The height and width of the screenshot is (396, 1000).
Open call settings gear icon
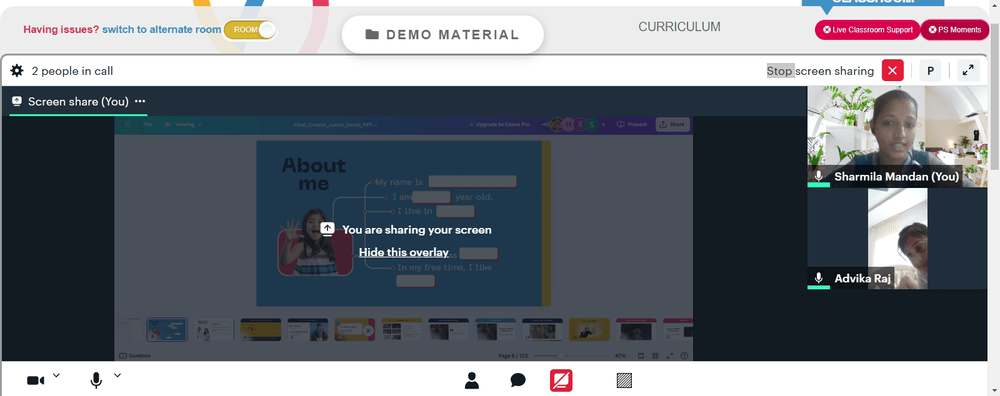coord(17,71)
